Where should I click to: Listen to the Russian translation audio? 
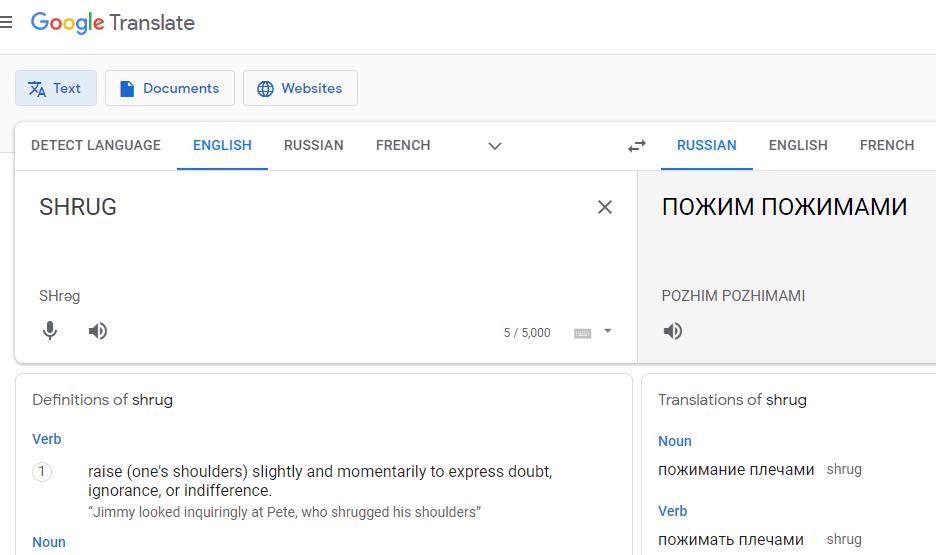point(673,331)
